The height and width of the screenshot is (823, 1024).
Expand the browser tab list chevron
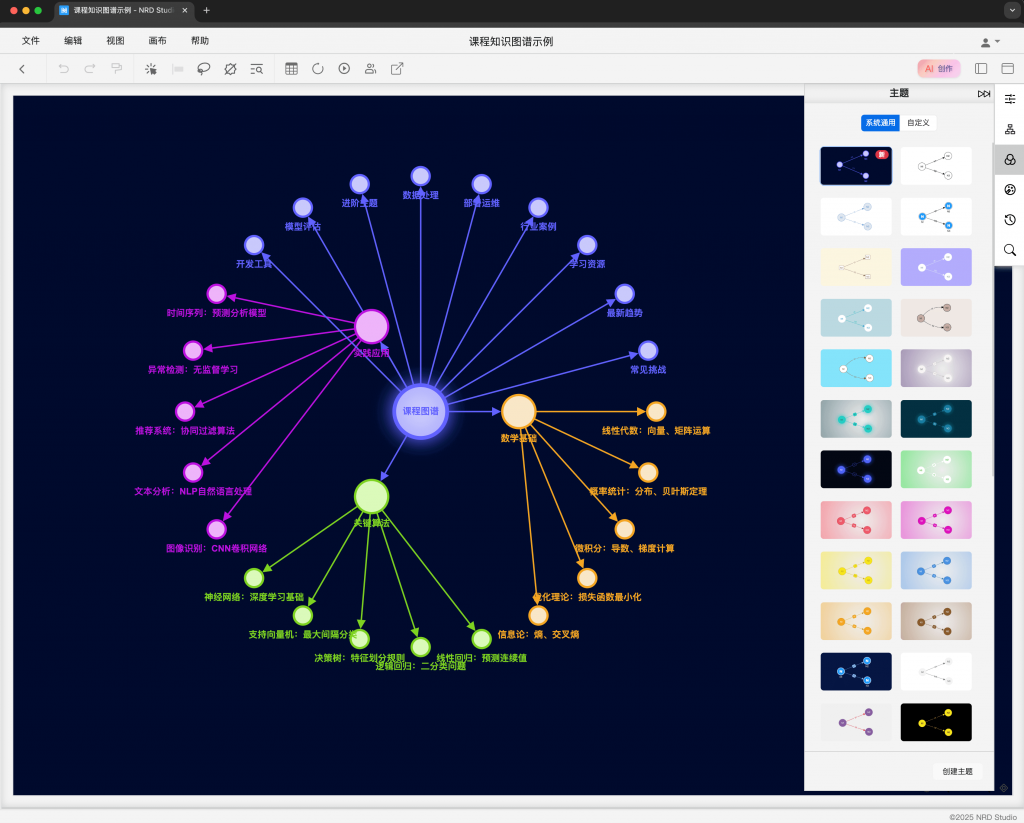(x=1012, y=10)
